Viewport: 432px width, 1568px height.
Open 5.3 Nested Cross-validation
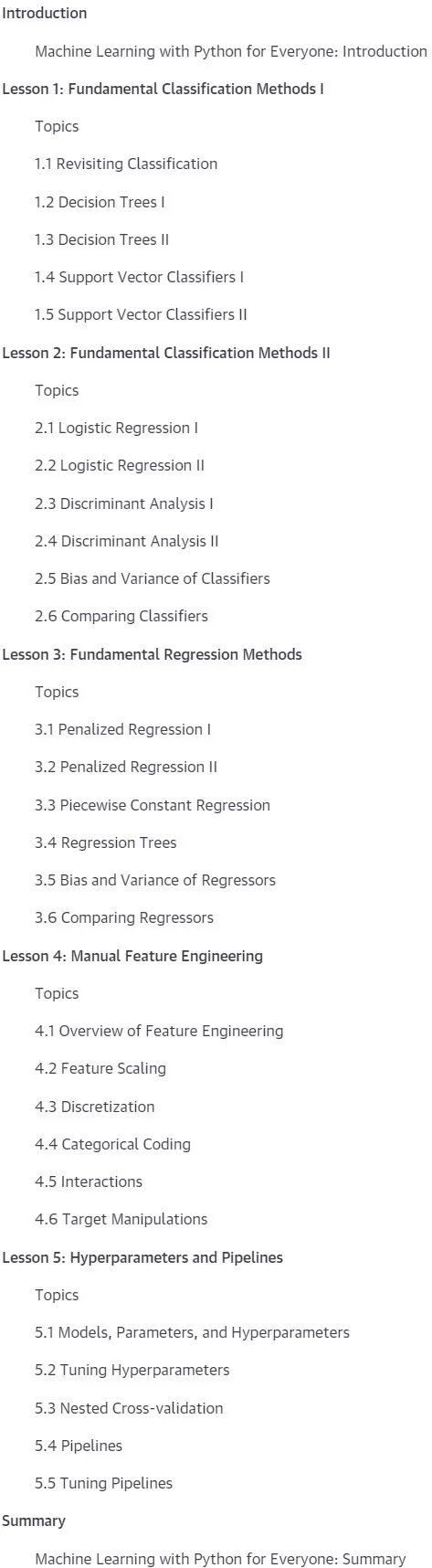[x=129, y=1408]
